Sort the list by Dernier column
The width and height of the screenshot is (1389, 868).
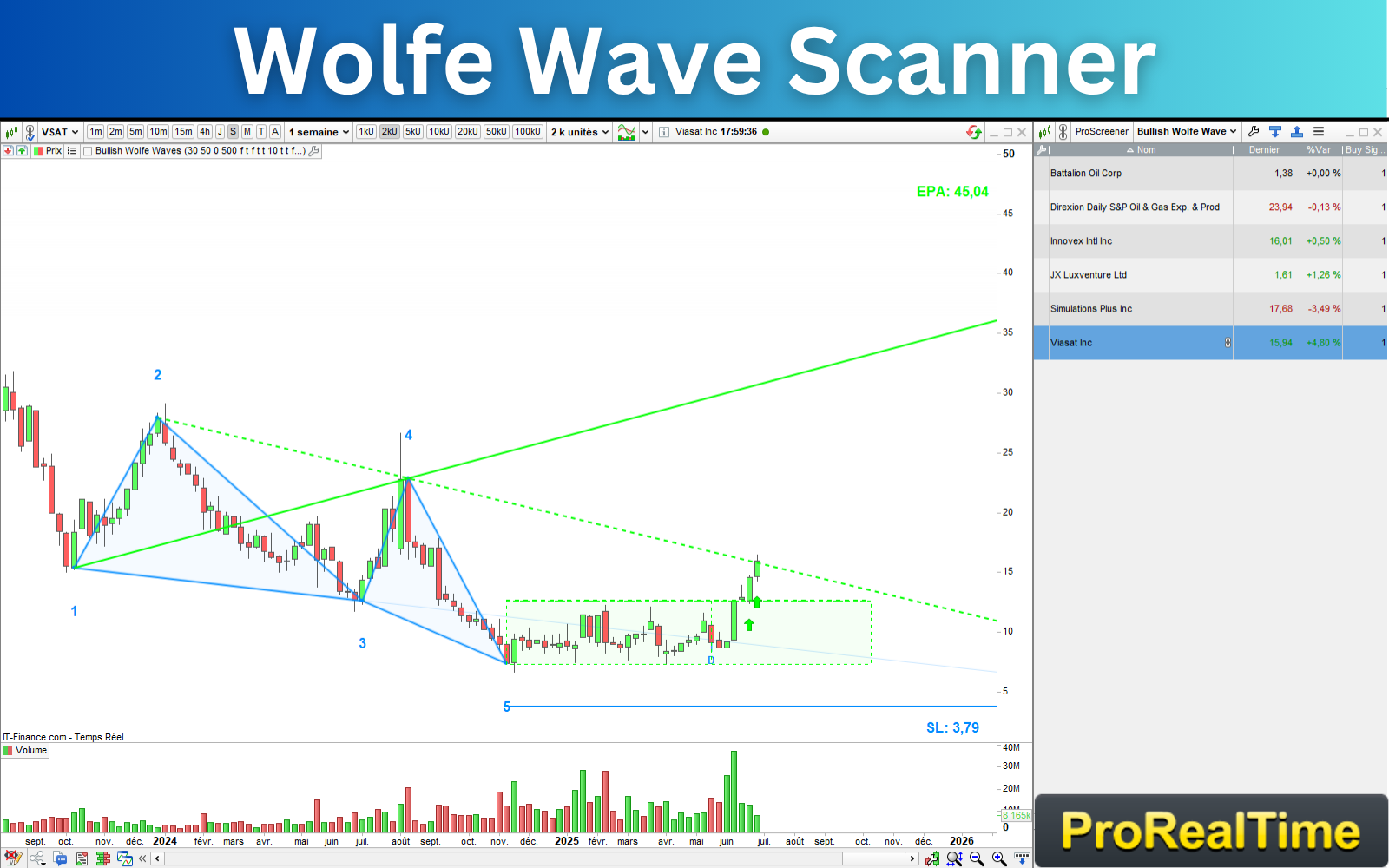pyautogui.click(x=1264, y=150)
